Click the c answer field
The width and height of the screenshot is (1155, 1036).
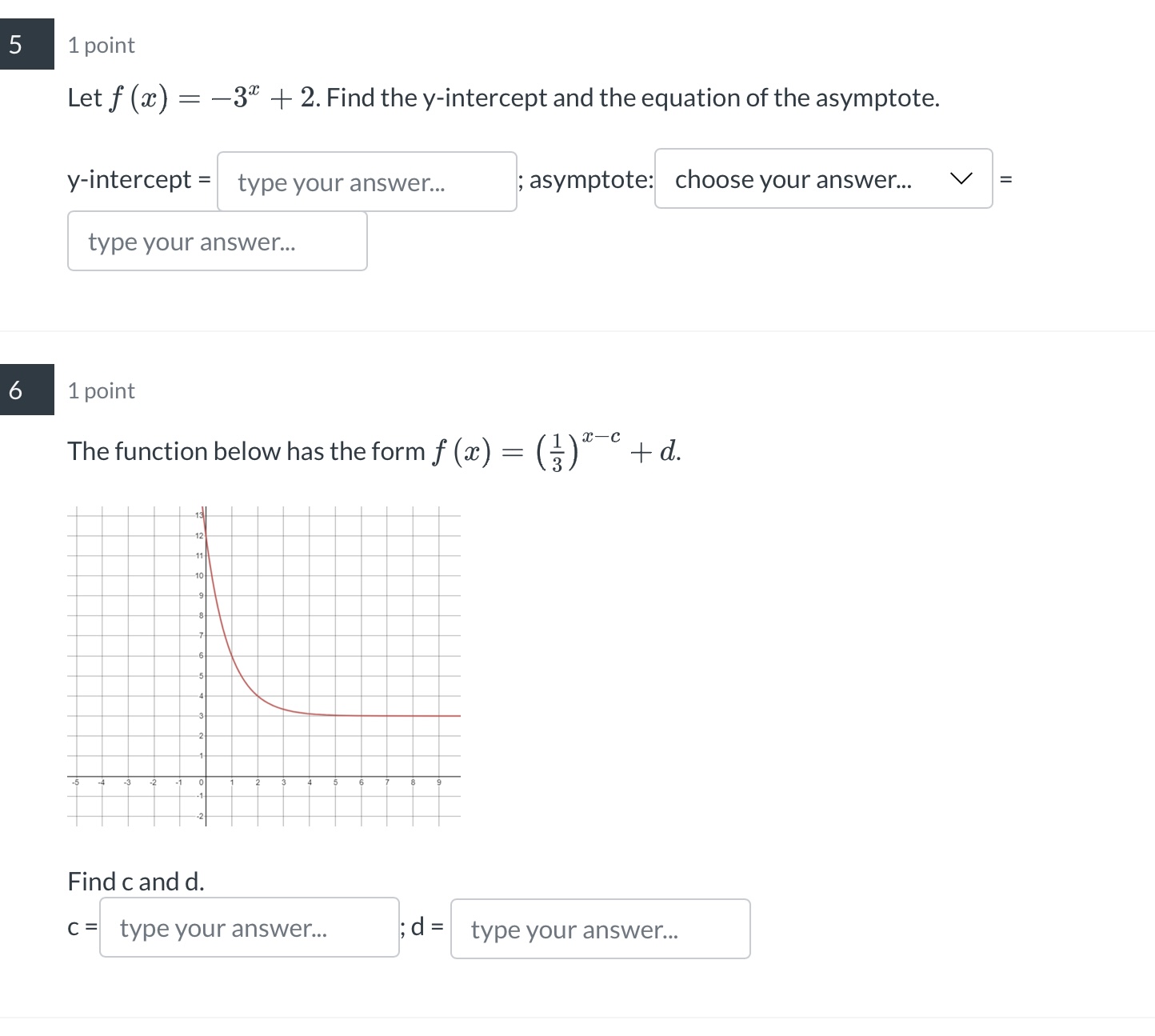pyautogui.click(x=249, y=928)
